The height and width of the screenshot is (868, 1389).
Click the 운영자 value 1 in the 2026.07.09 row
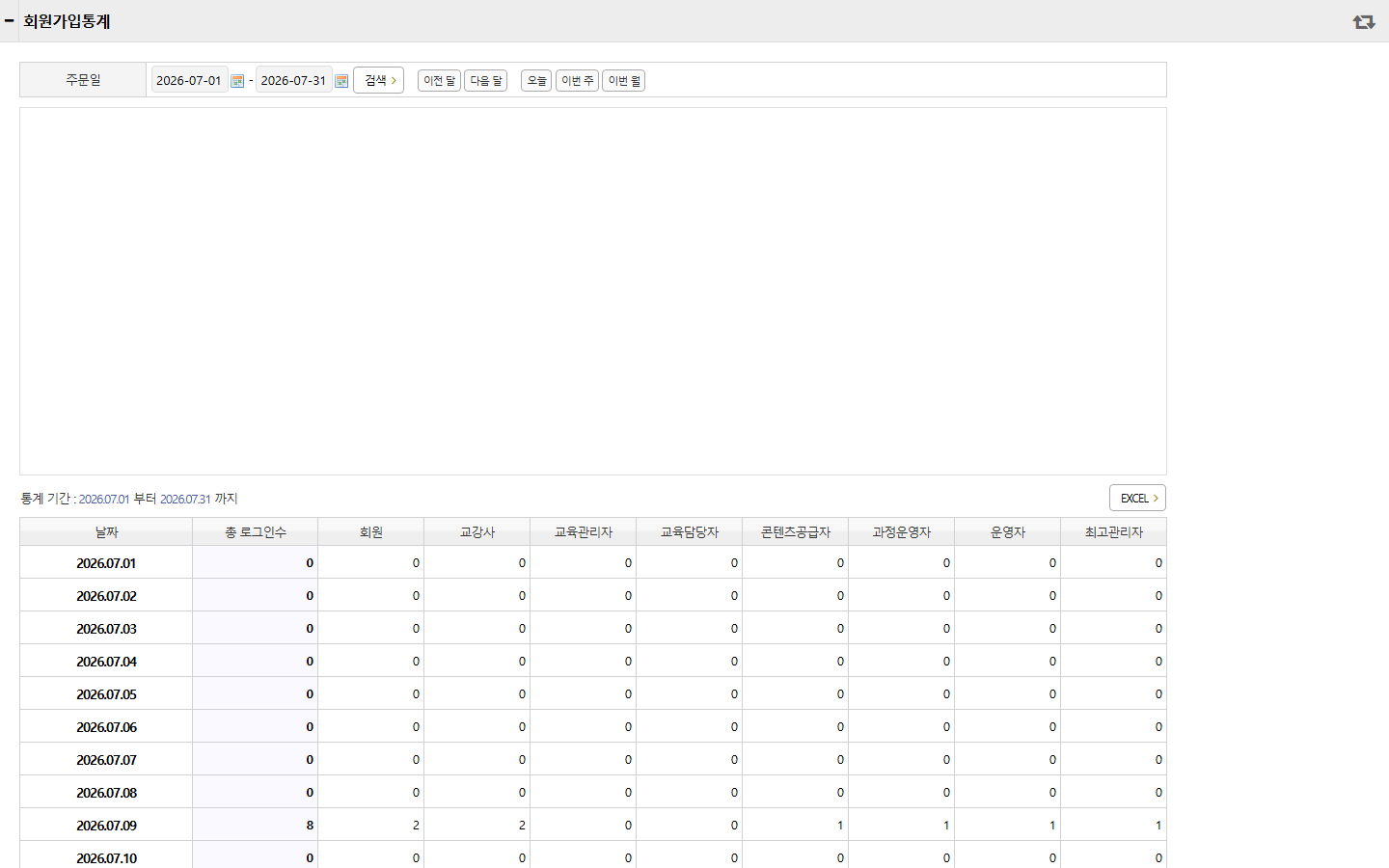pos(1052,826)
